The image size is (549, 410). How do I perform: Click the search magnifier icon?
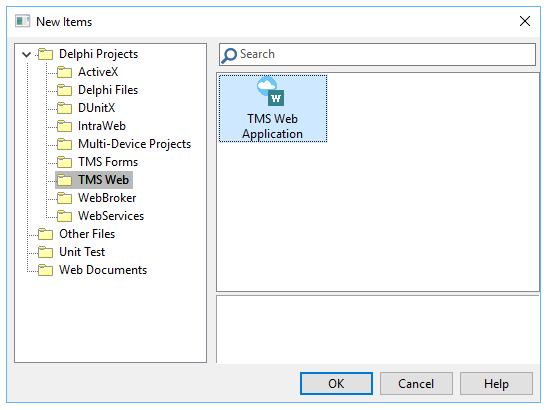tap(229, 55)
